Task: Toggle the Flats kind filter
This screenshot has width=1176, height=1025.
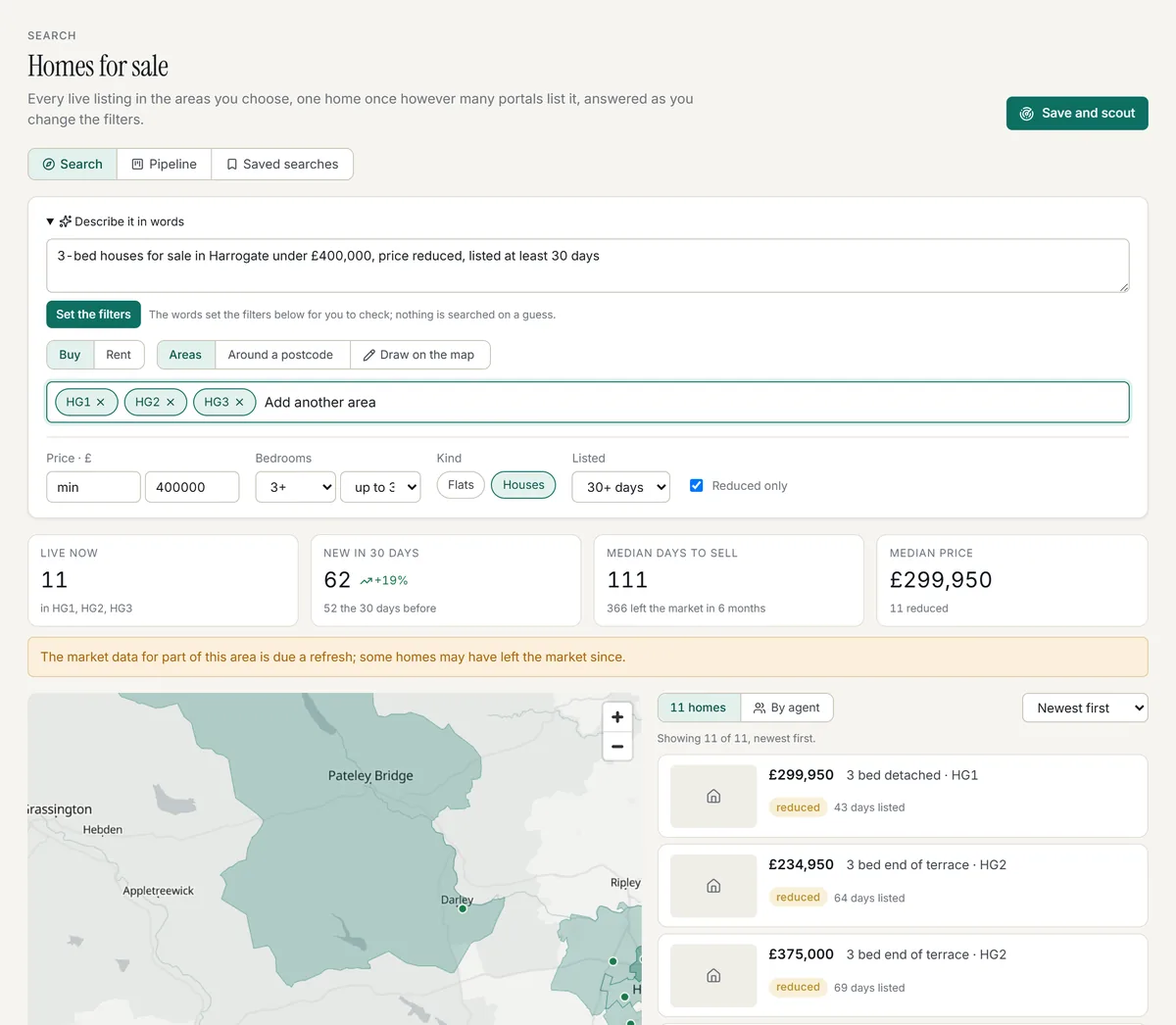Action: pos(461,485)
